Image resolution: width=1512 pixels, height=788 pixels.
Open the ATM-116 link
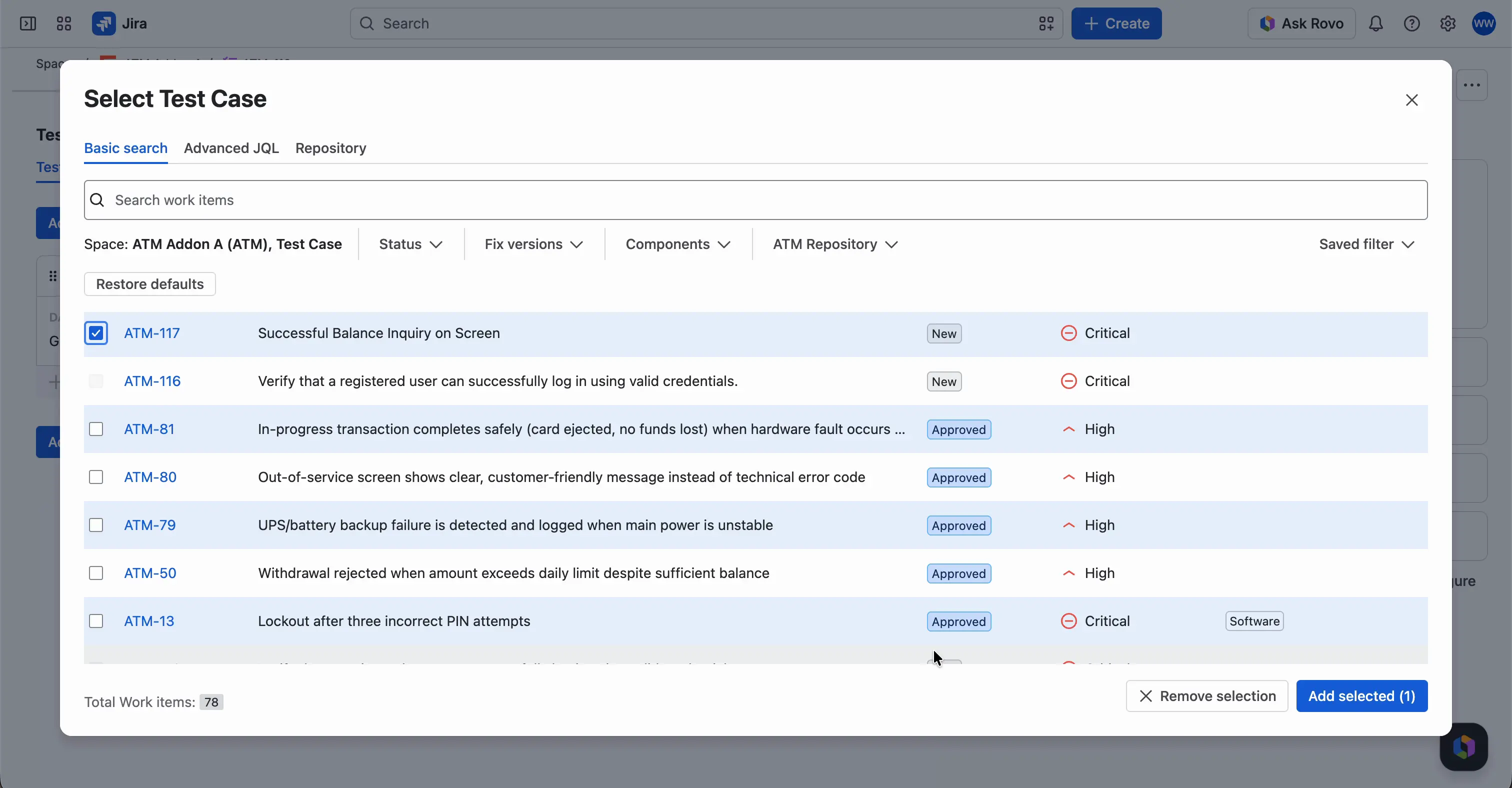pyautogui.click(x=152, y=381)
